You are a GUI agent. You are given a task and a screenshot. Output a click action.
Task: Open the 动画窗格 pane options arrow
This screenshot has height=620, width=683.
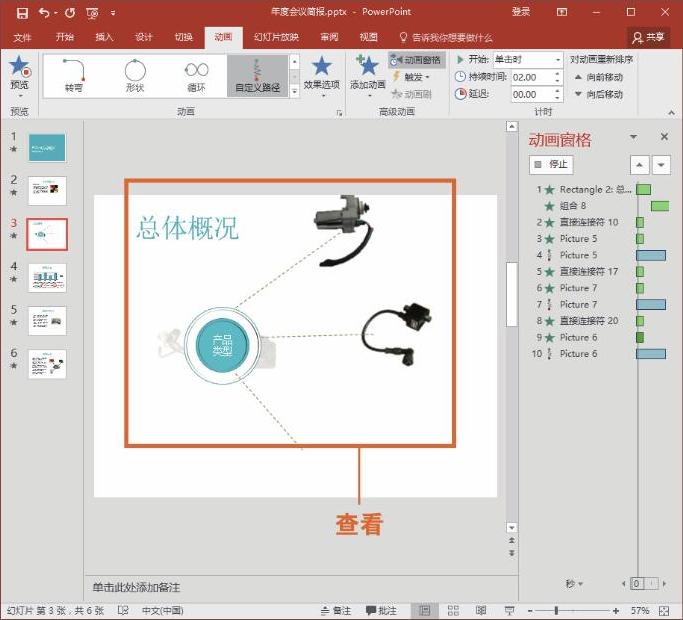point(633,137)
